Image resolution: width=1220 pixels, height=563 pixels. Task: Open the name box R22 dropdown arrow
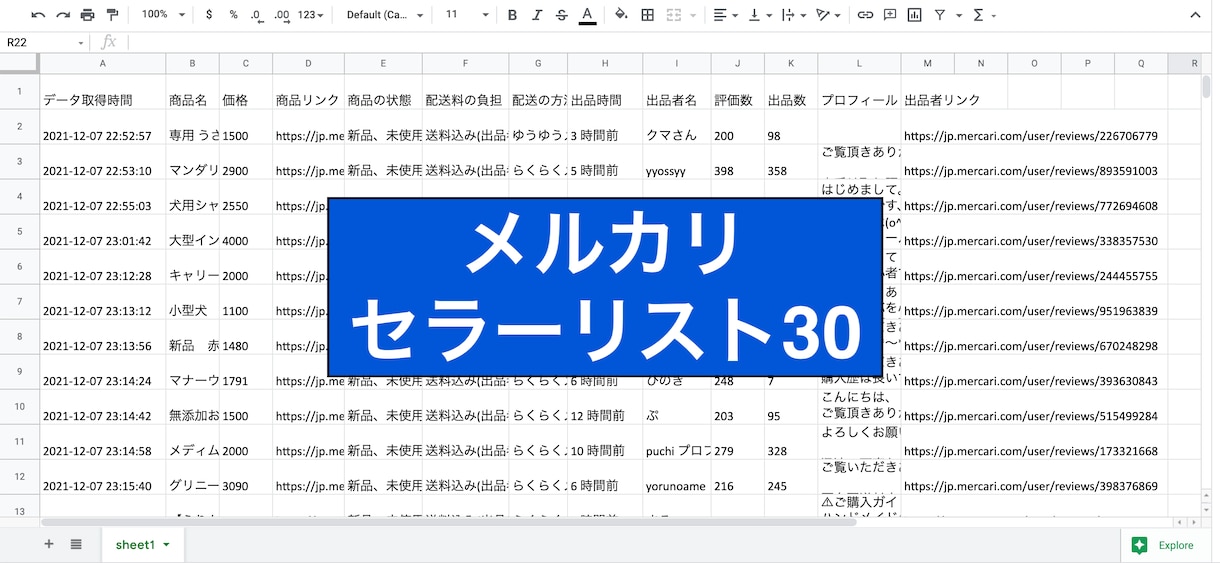click(81, 43)
